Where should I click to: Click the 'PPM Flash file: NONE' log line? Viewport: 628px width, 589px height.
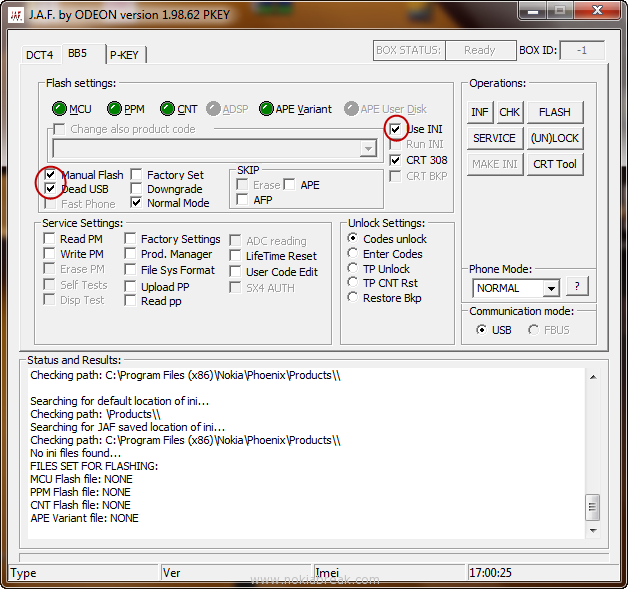[80, 492]
